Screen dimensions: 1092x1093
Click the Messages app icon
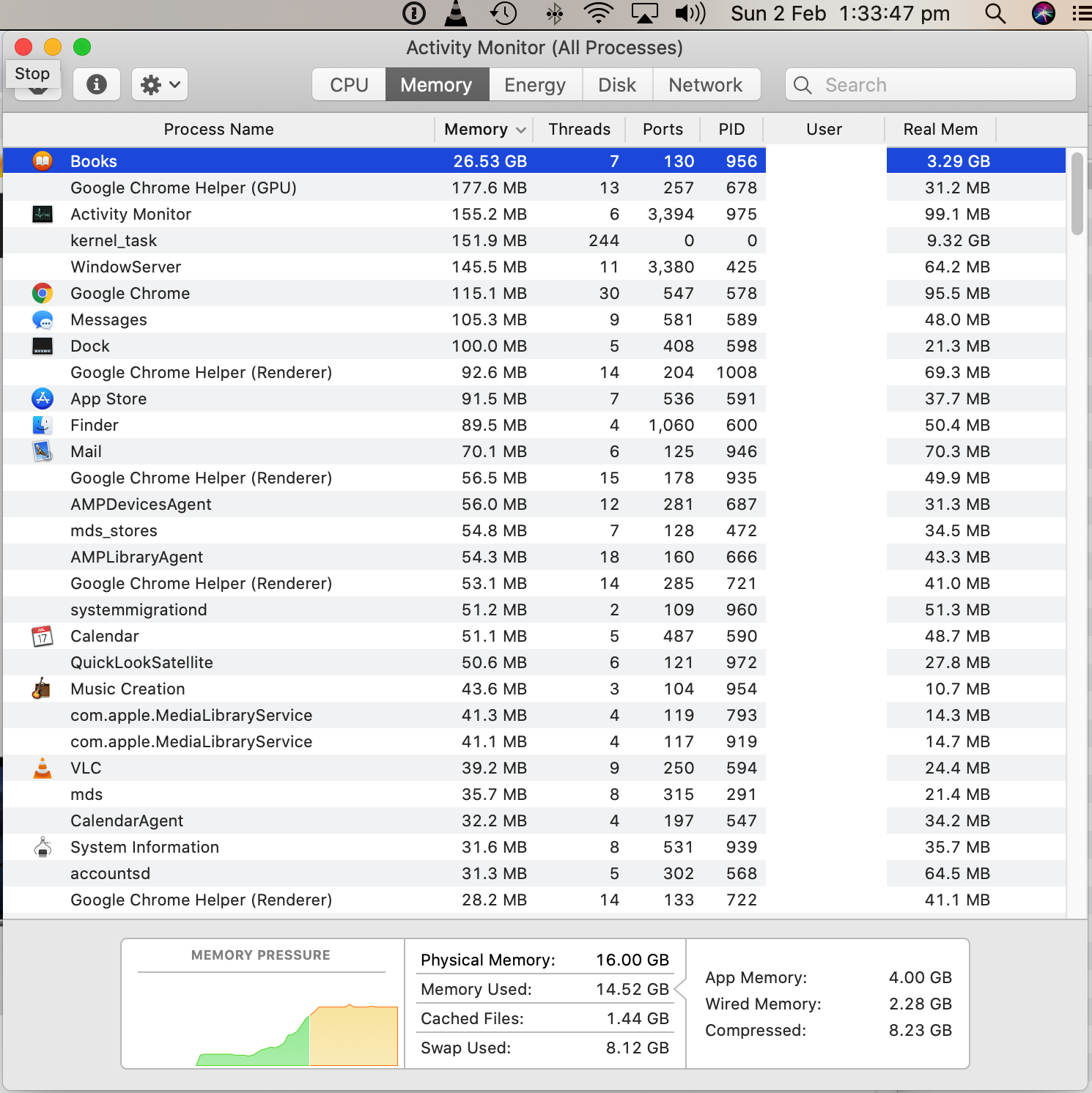(43, 319)
